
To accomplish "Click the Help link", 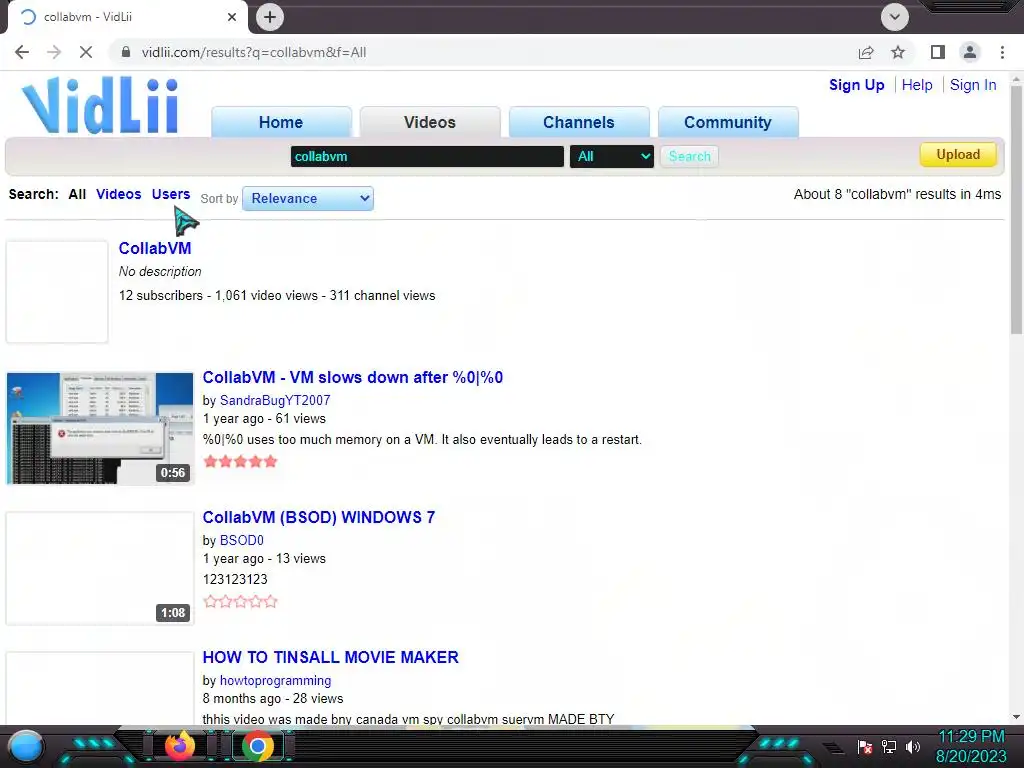I will [917, 85].
